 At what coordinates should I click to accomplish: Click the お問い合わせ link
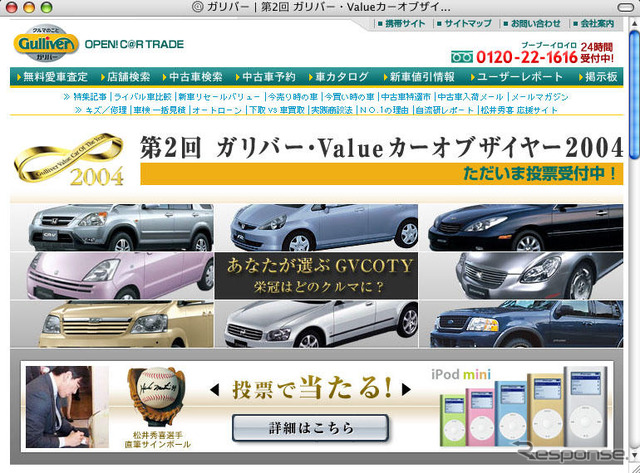[x=533, y=24]
